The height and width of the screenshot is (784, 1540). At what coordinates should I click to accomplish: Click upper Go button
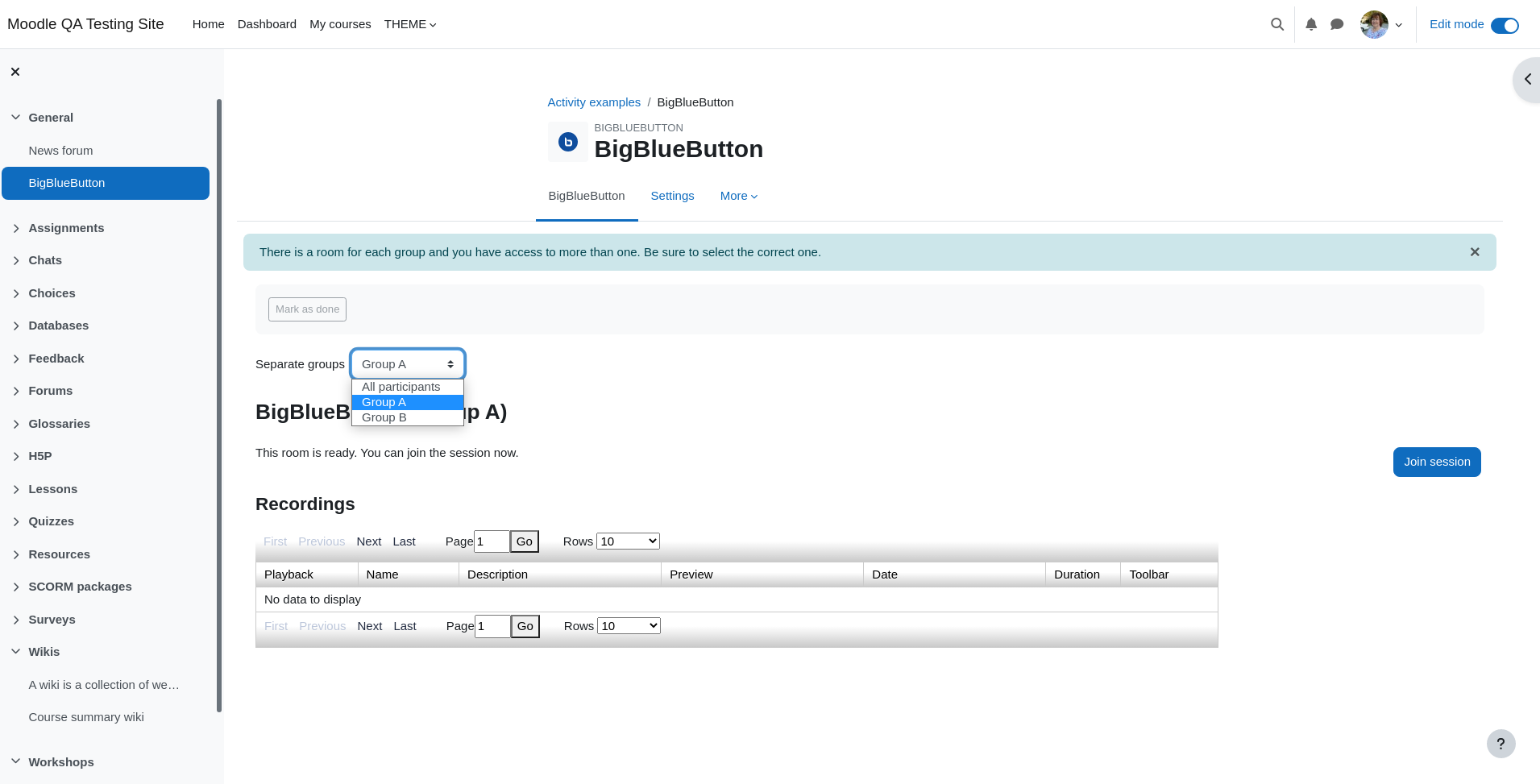525,541
